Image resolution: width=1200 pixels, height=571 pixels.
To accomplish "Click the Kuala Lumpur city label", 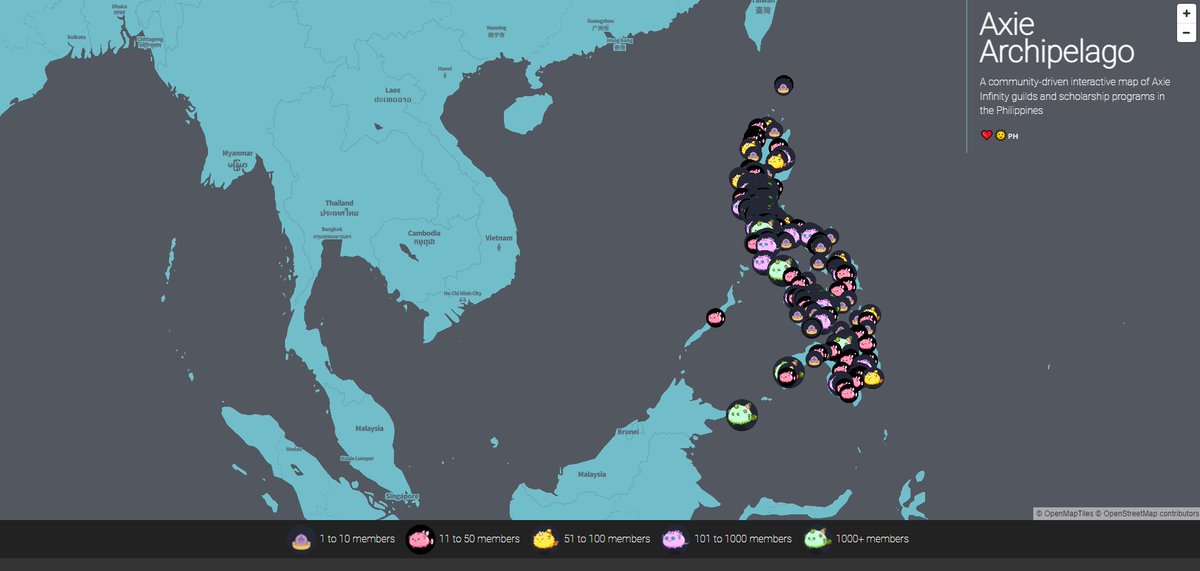I will [x=358, y=458].
